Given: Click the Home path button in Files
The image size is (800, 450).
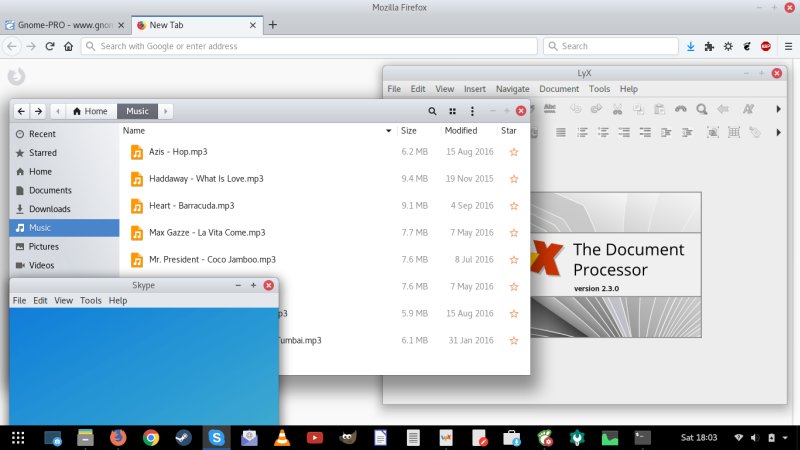Looking at the screenshot, I should [90, 111].
